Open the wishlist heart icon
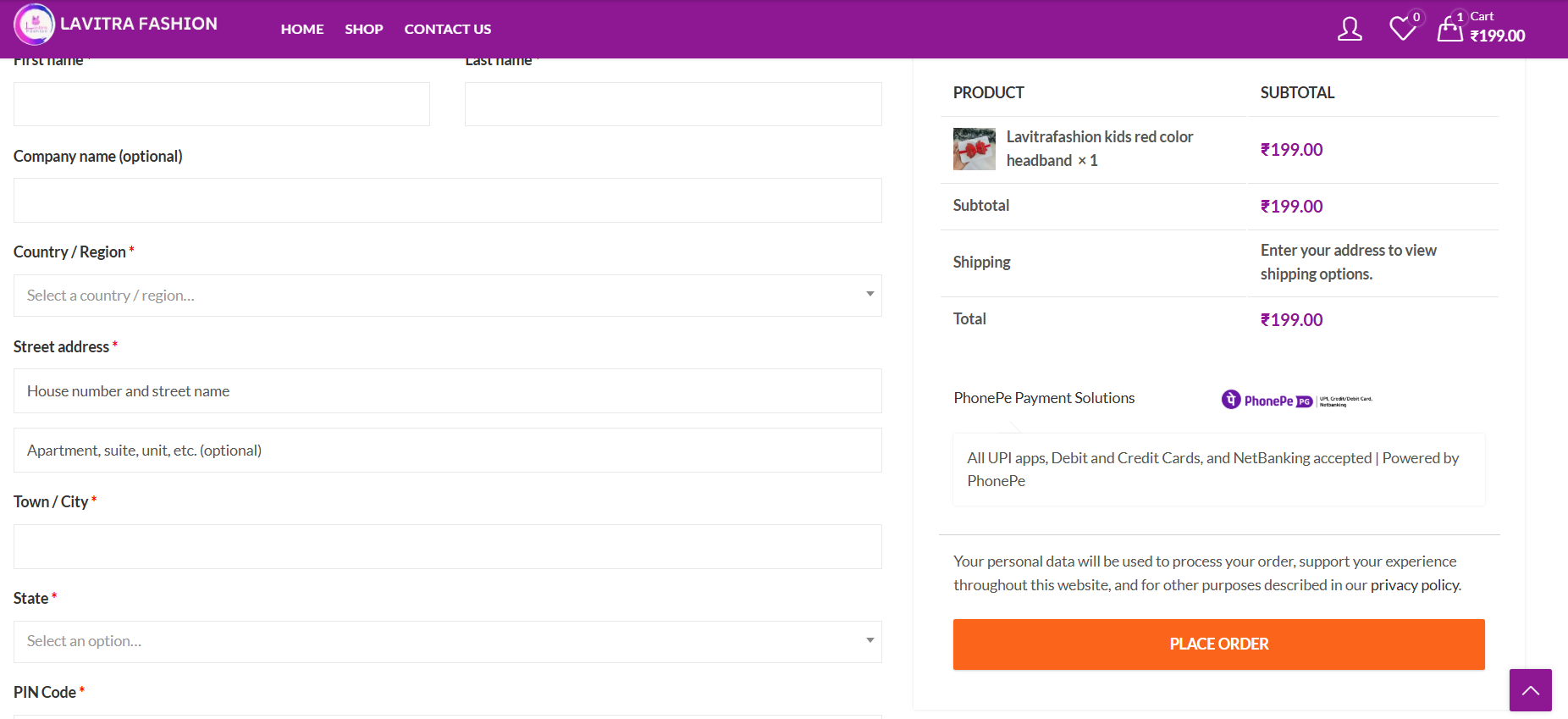This screenshot has width=1568, height=719. tap(1403, 29)
